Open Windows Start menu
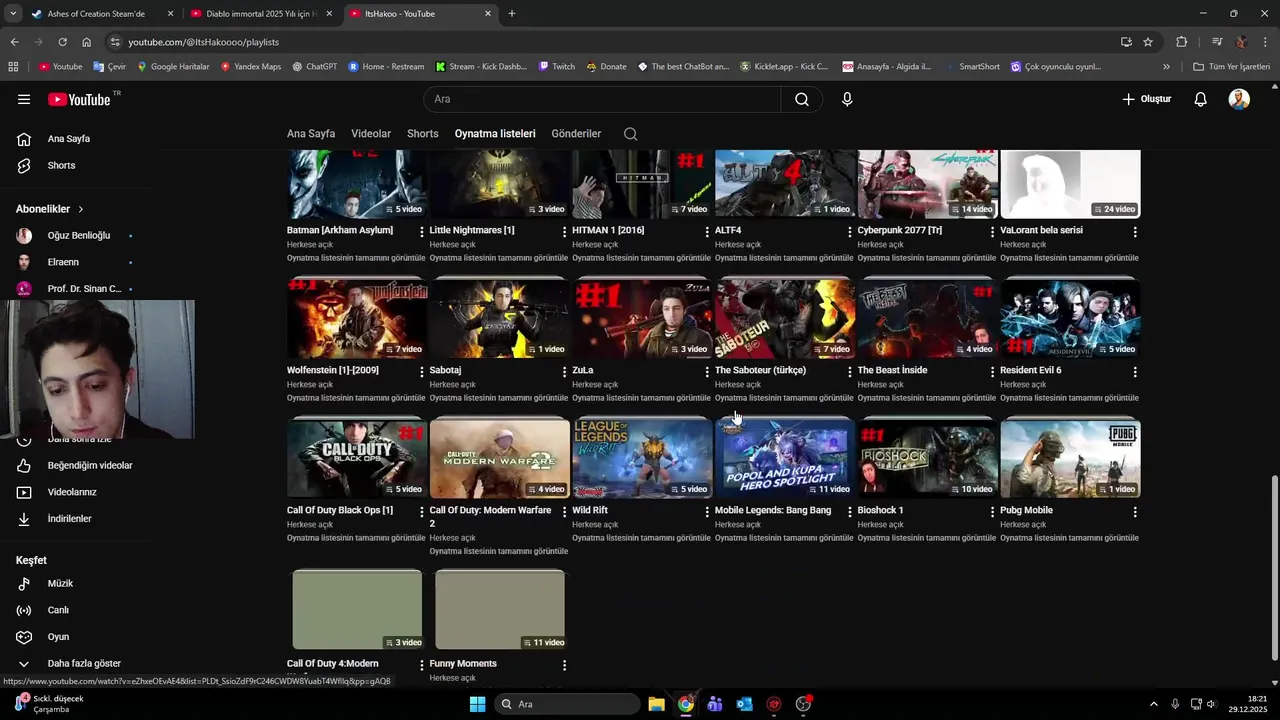 [x=477, y=704]
